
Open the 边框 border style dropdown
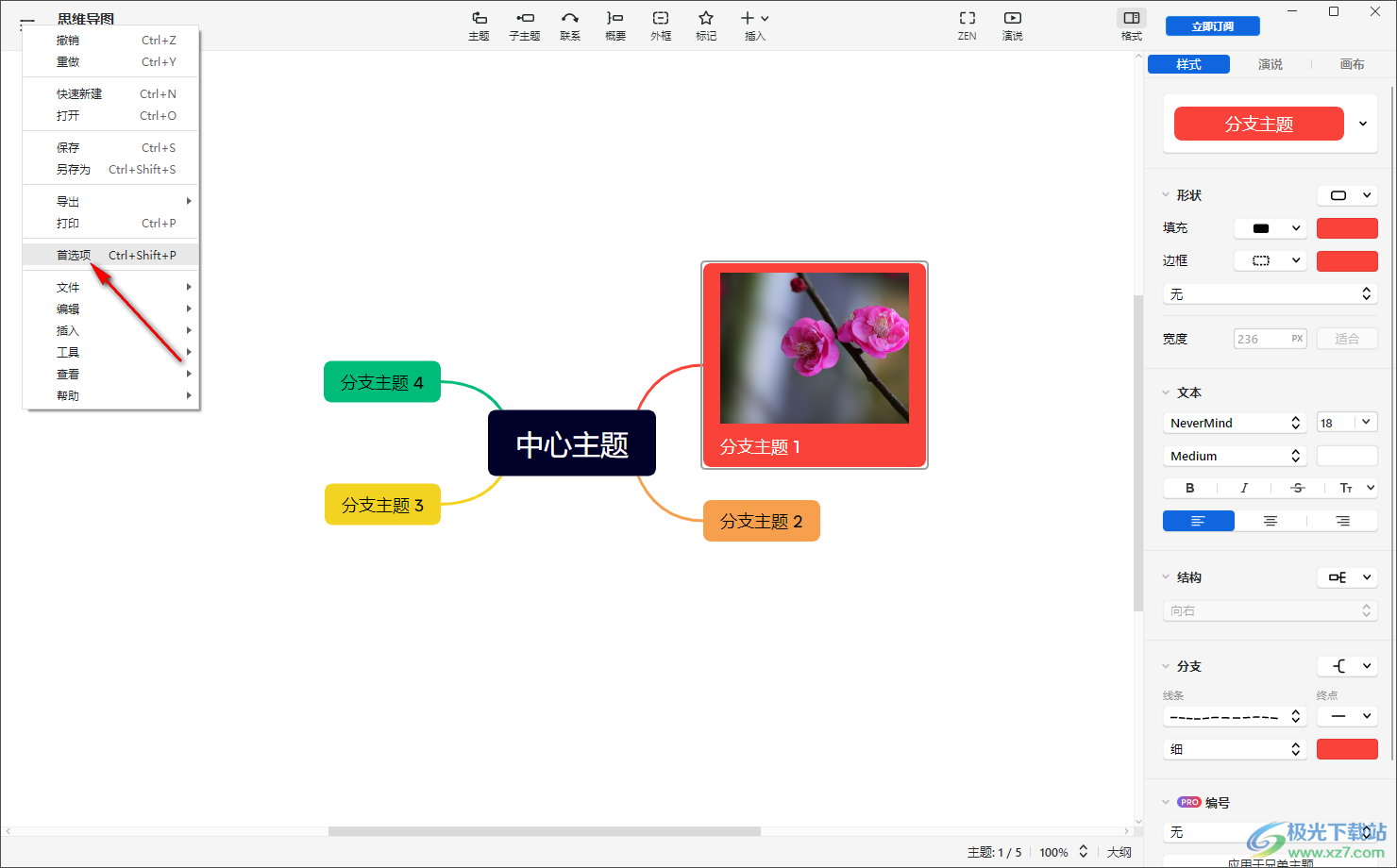pyautogui.click(x=1271, y=260)
